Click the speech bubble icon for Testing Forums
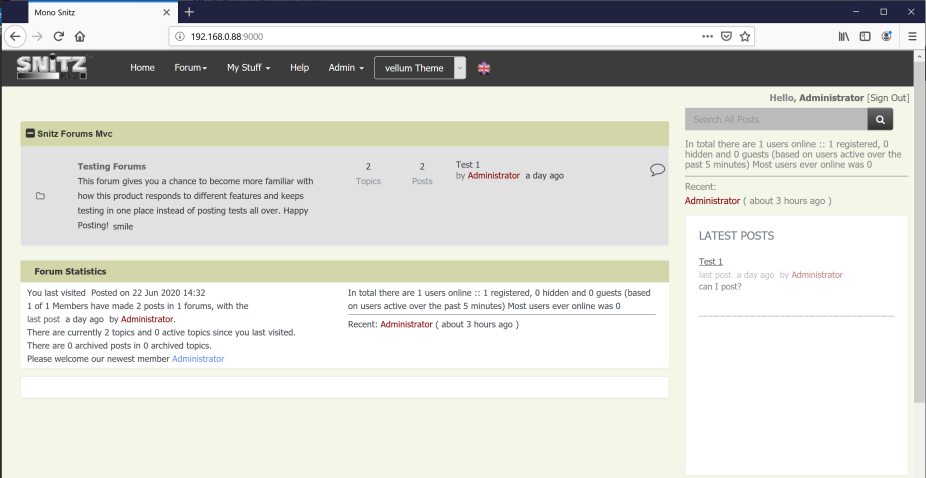 [x=657, y=169]
